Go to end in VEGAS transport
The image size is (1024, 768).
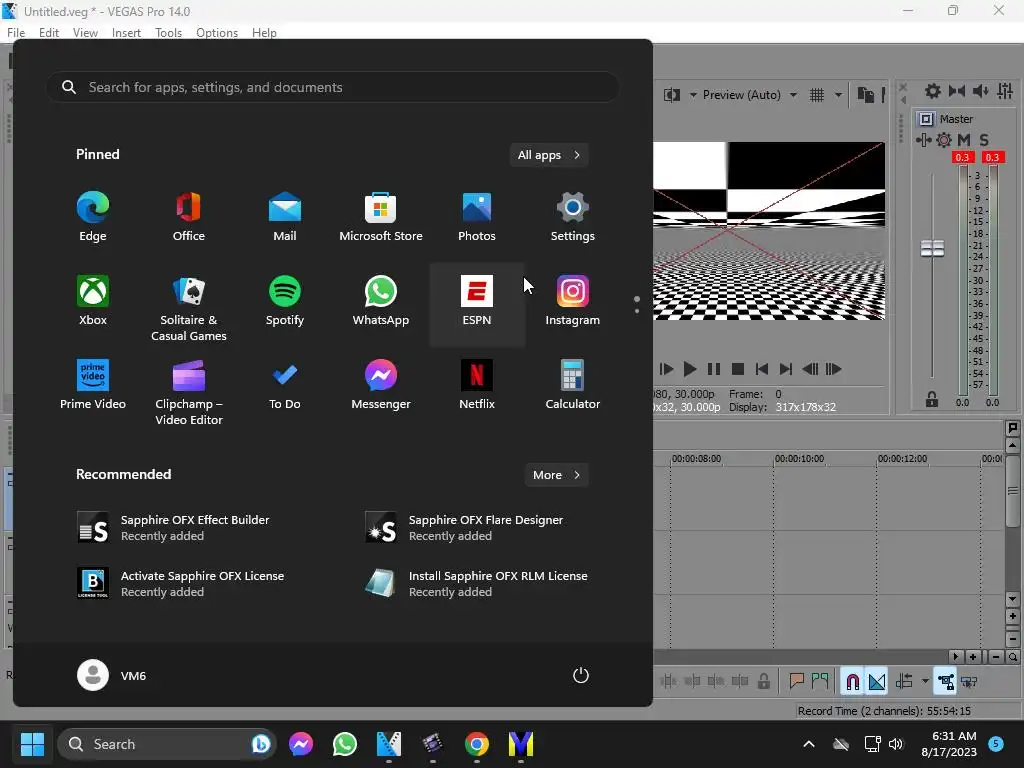[x=786, y=369]
